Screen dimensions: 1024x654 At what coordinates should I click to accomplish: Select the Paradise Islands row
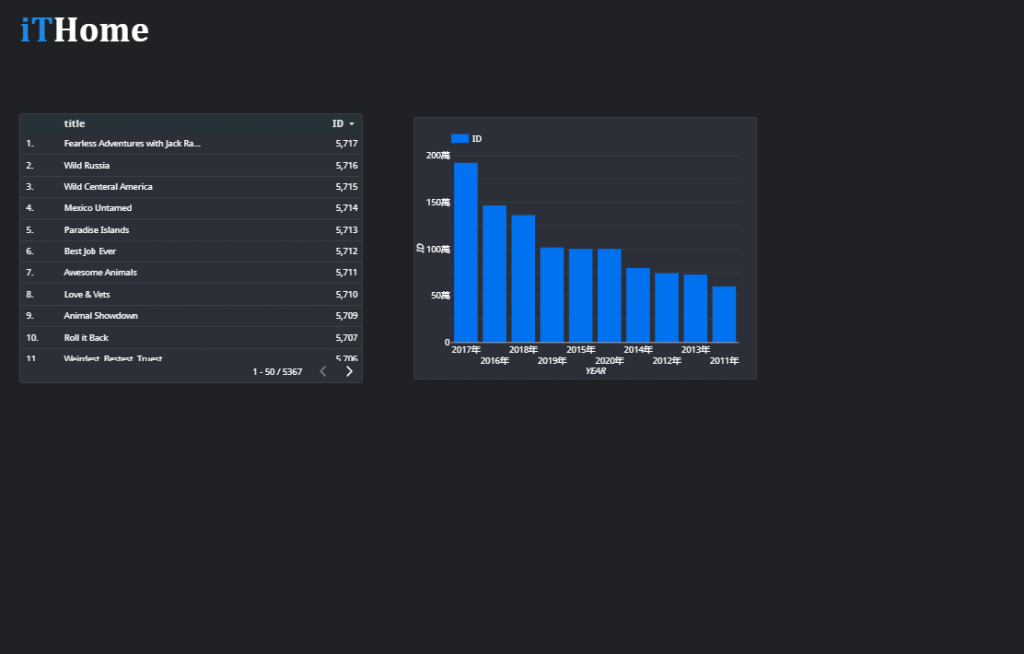click(x=191, y=230)
